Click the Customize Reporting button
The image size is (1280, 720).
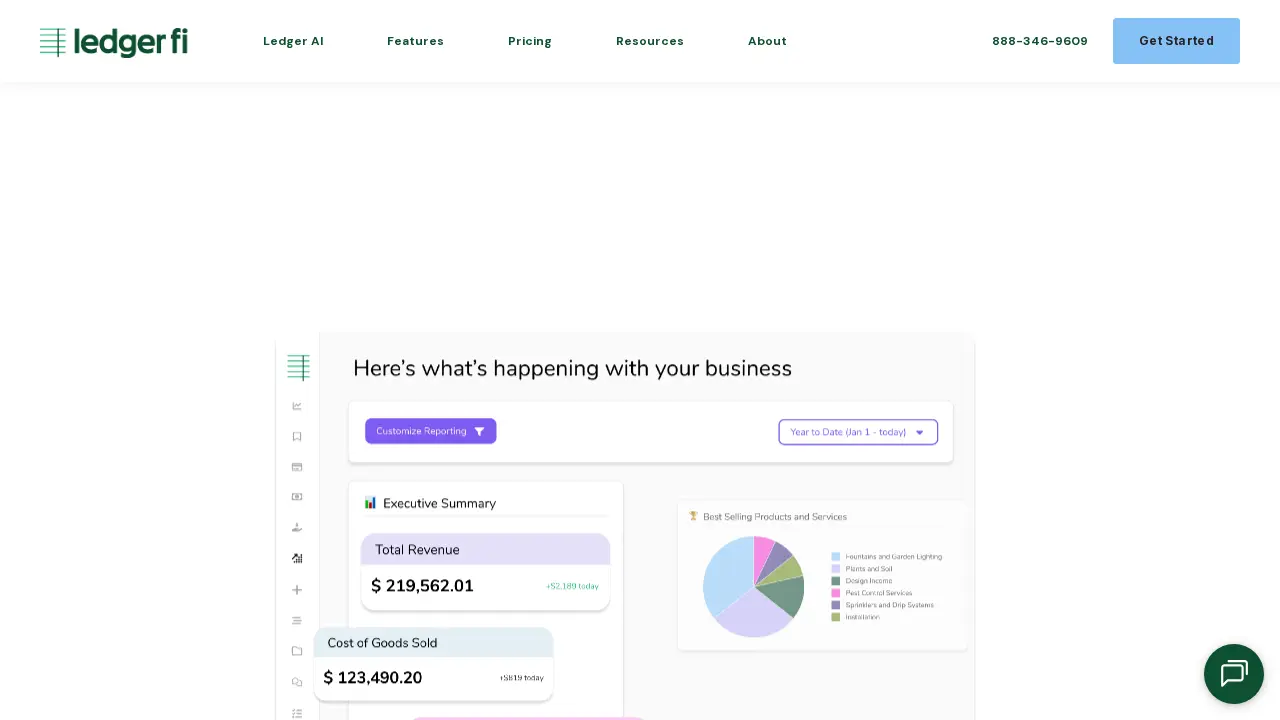click(431, 431)
